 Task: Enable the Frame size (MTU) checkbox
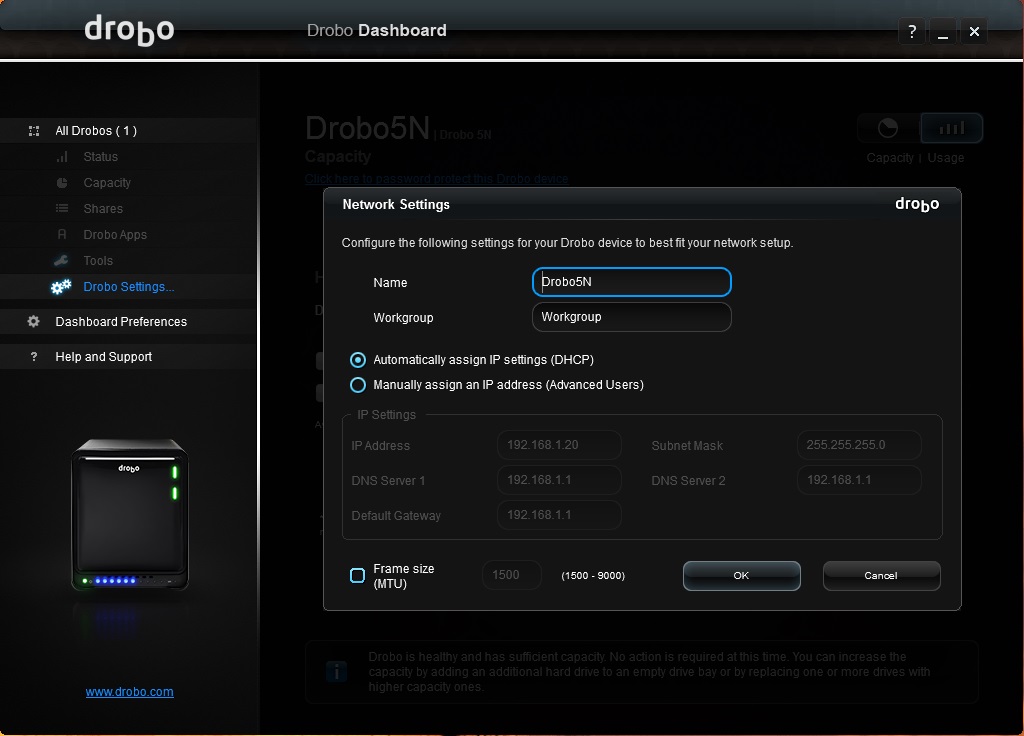(357, 575)
